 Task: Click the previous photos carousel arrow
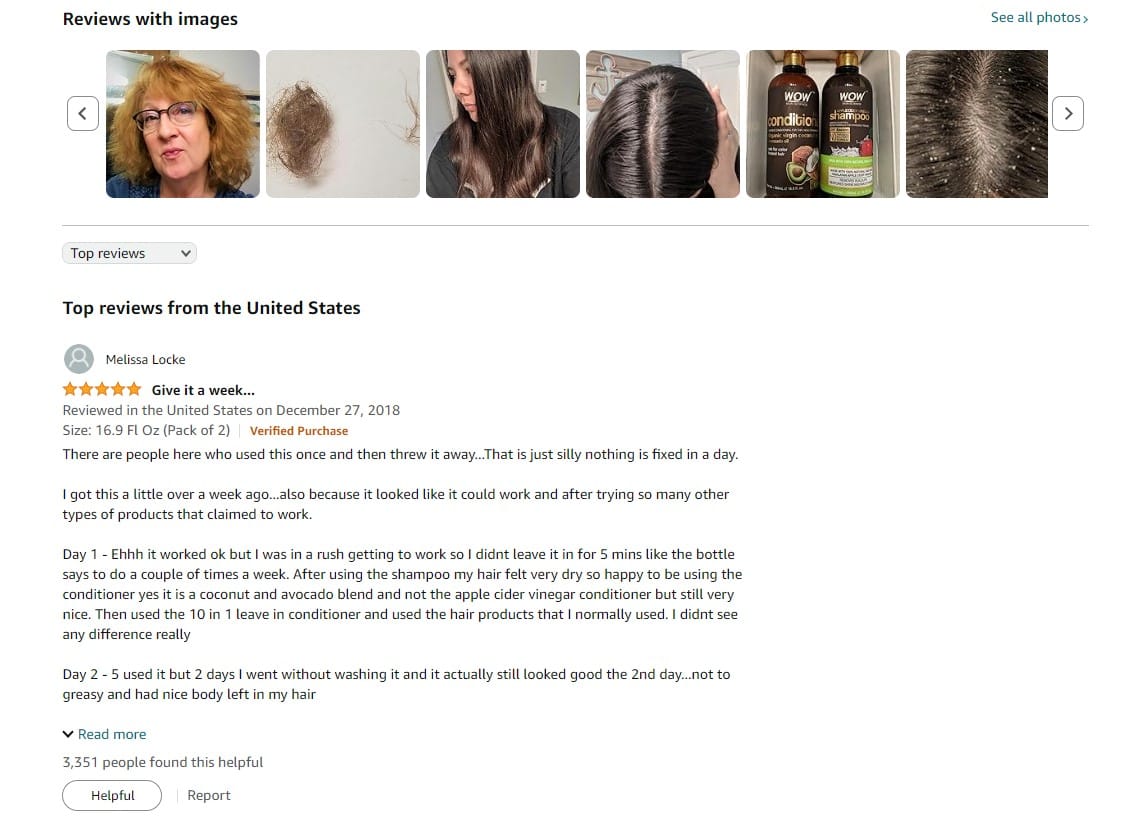point(83,114)
